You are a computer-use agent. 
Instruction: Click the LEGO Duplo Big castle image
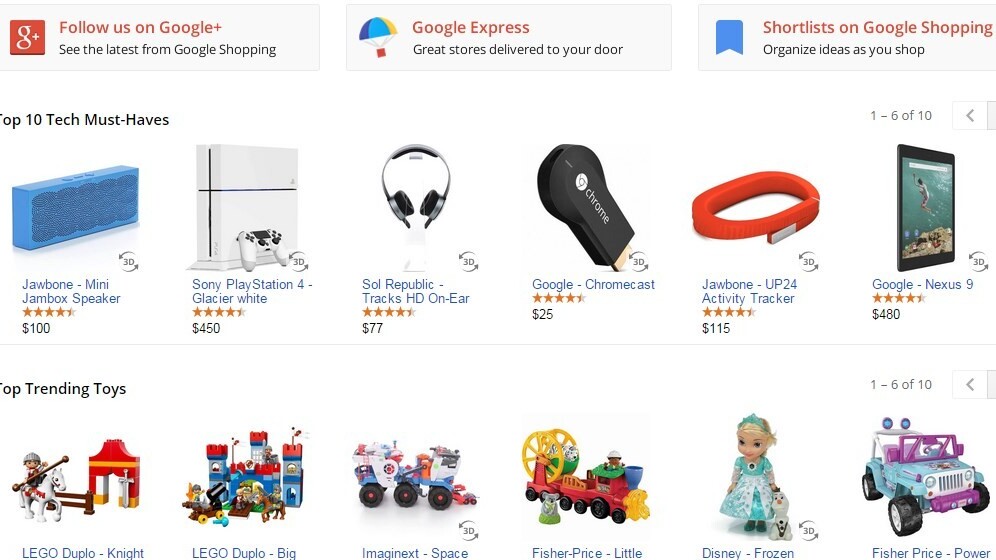pyautogui.click(x=245, y=478)
